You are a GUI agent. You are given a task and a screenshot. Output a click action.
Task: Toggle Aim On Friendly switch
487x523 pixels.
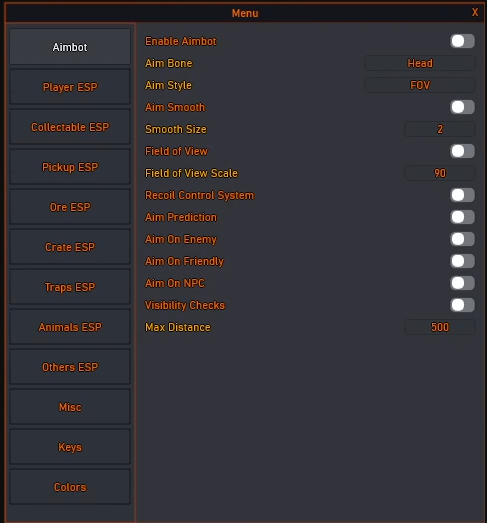tap(462, 261)
